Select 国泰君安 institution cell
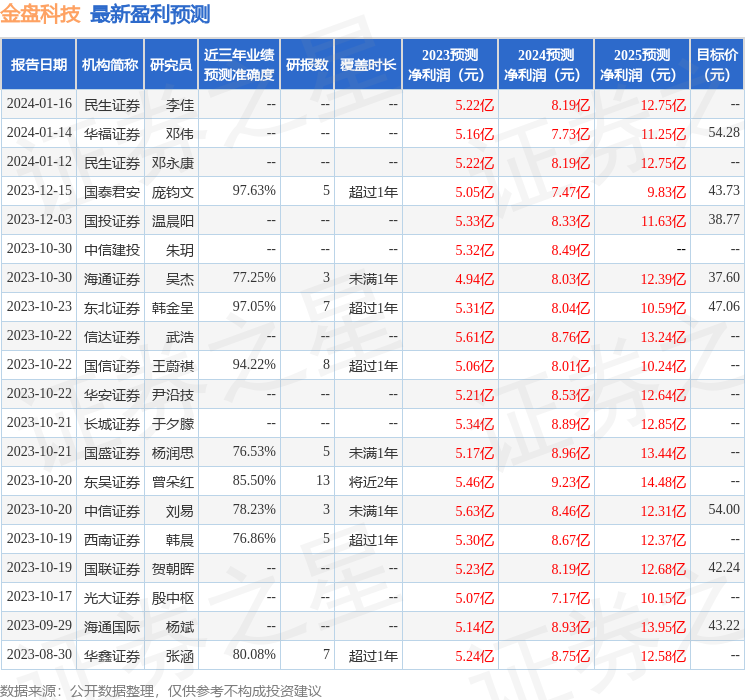Image resolution: width=745 pixels, height=700 pixels. click(112, 192)
